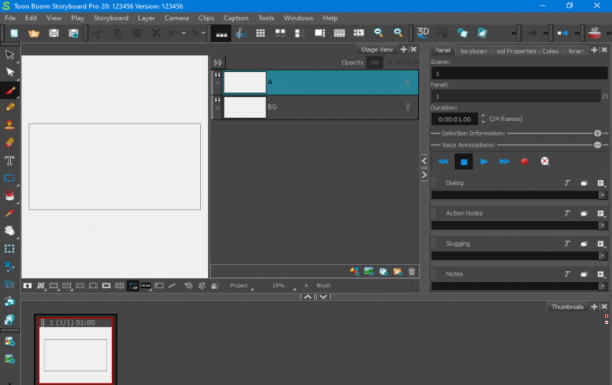Toggle lock on BG layer

coord(217,108)
